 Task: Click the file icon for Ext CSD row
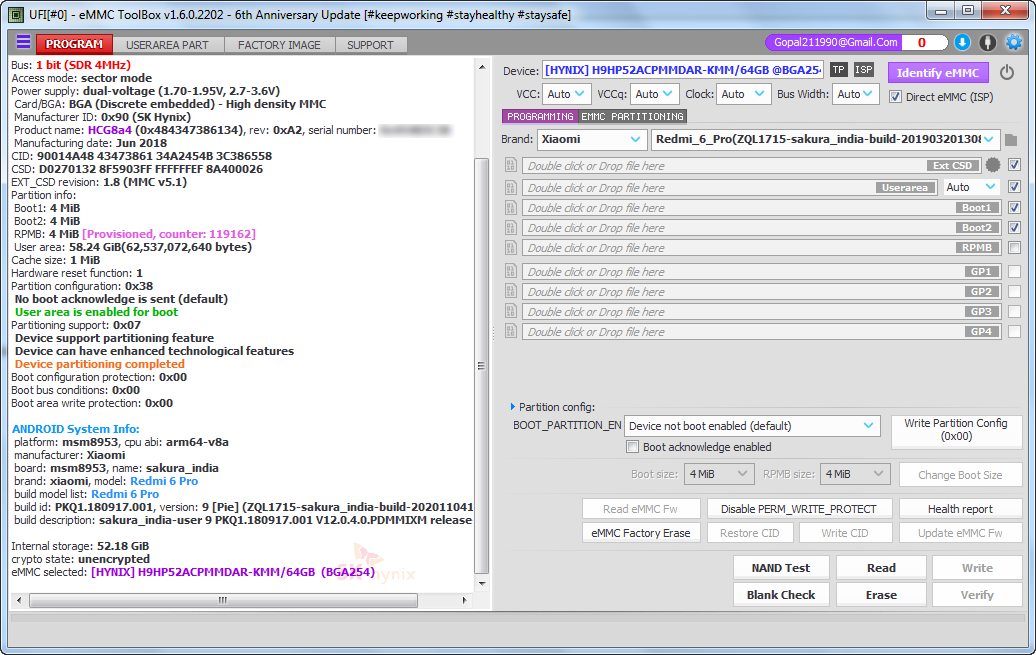[511, 165]
